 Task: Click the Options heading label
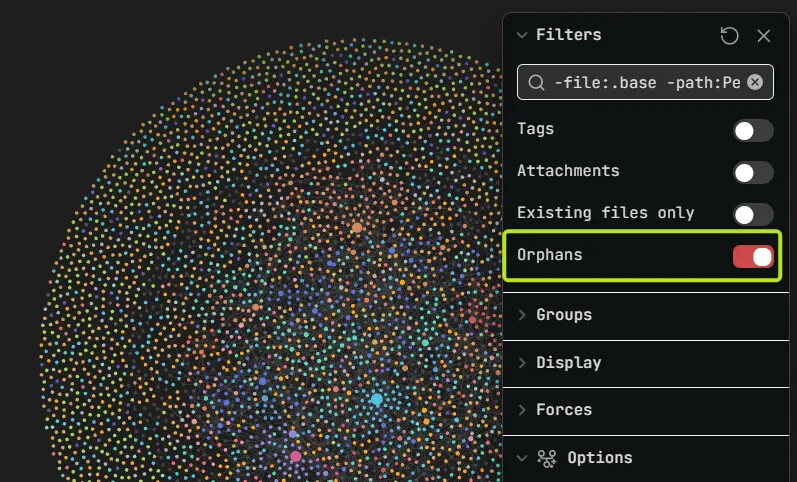click(x=600, y=458)
